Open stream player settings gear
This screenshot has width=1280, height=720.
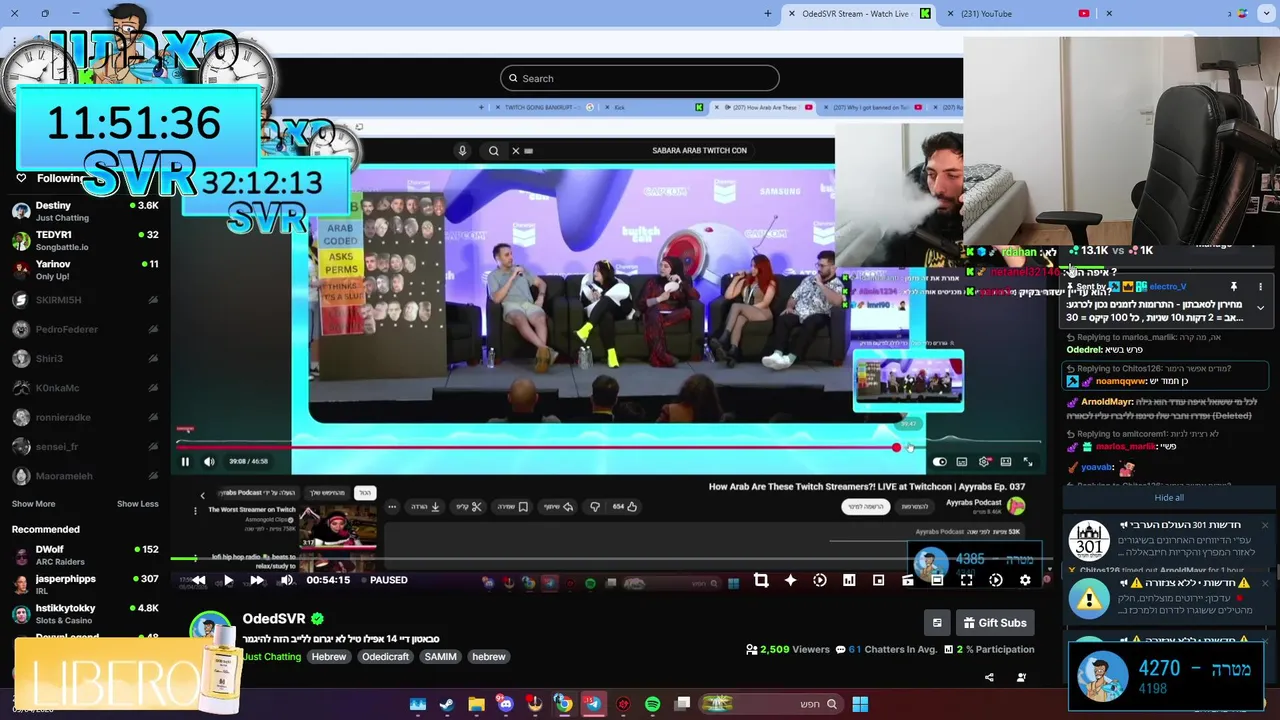coord(1025,580)
